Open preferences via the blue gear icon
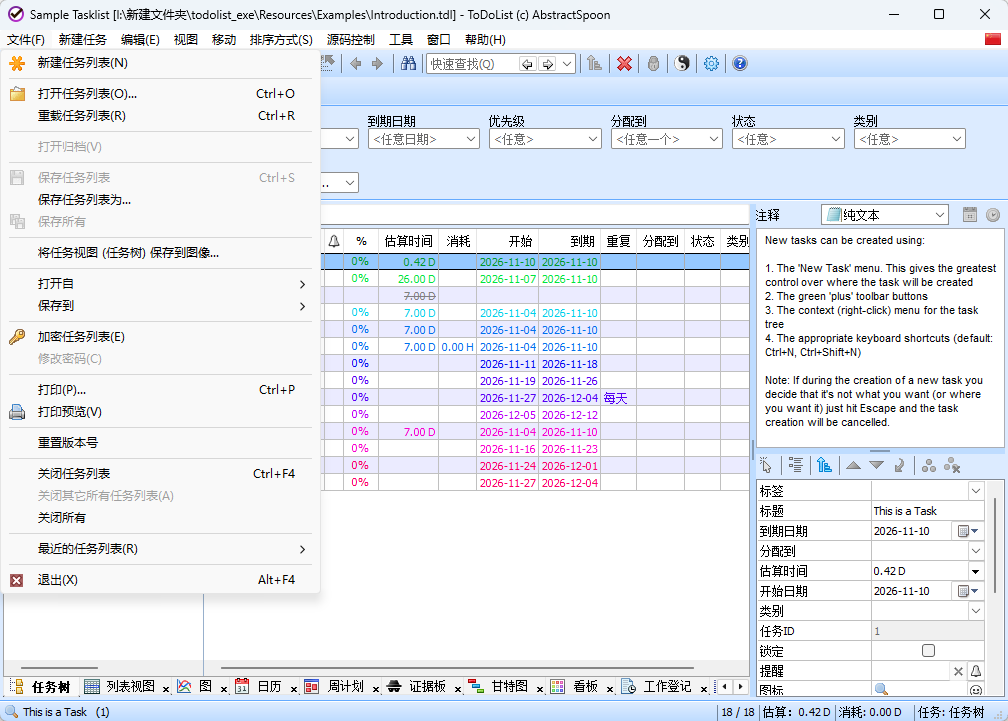 [711, 63]
